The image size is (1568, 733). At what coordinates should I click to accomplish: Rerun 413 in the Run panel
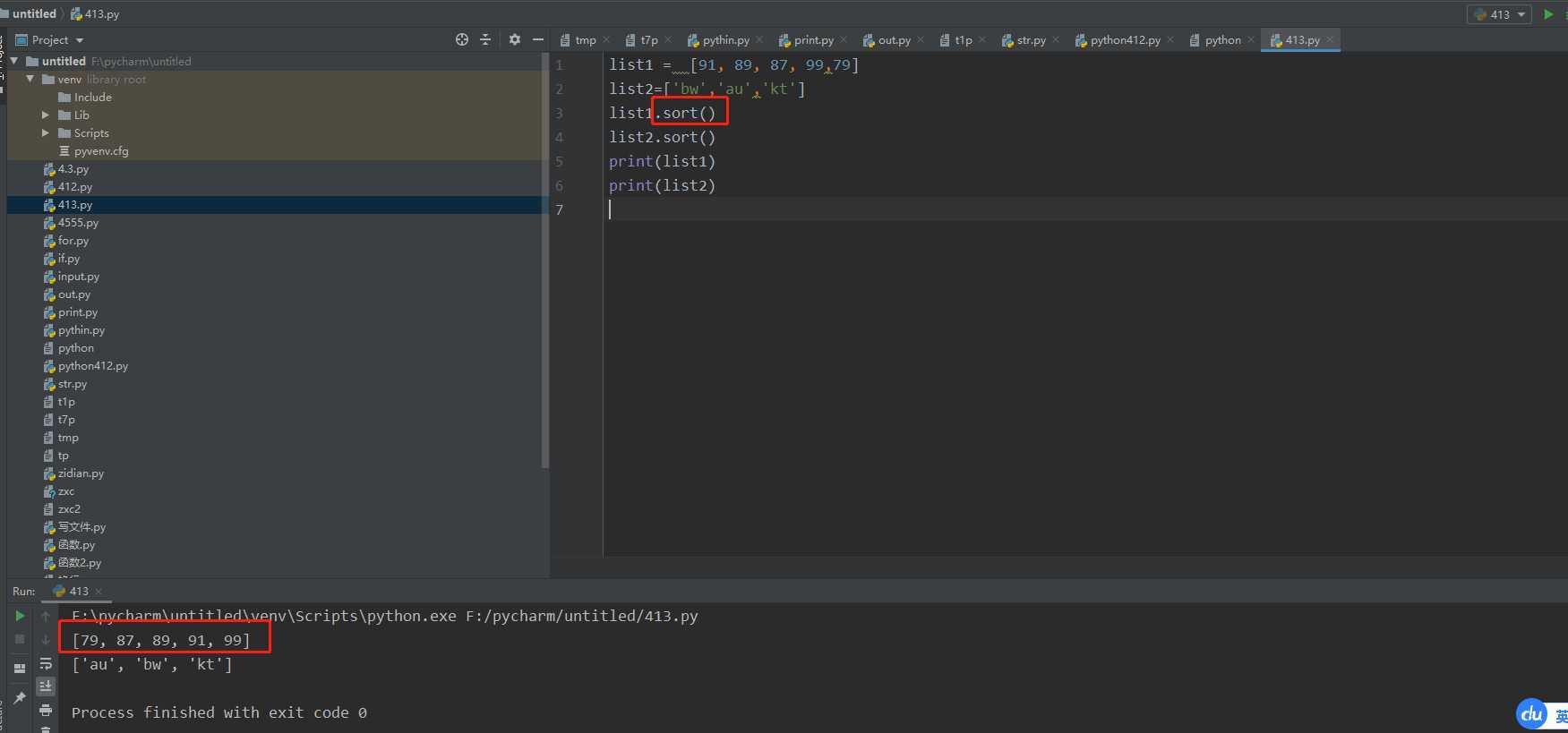click(20, 616)
